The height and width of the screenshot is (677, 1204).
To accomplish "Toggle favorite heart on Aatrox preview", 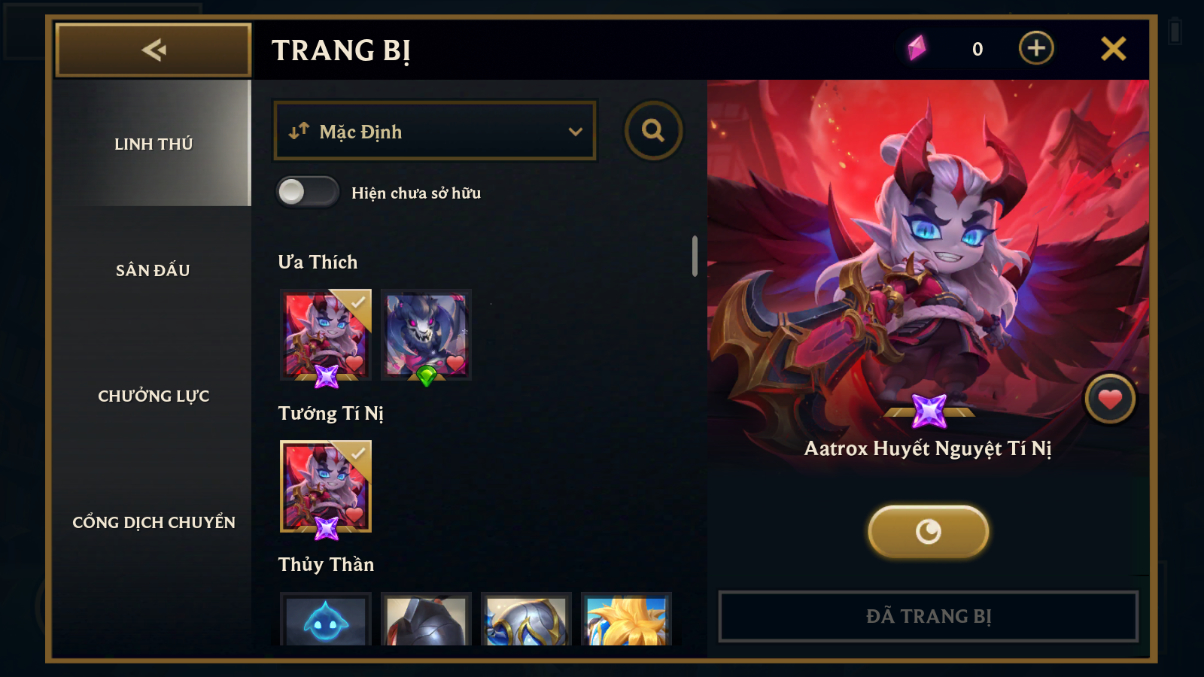I will coord(1110,400).
